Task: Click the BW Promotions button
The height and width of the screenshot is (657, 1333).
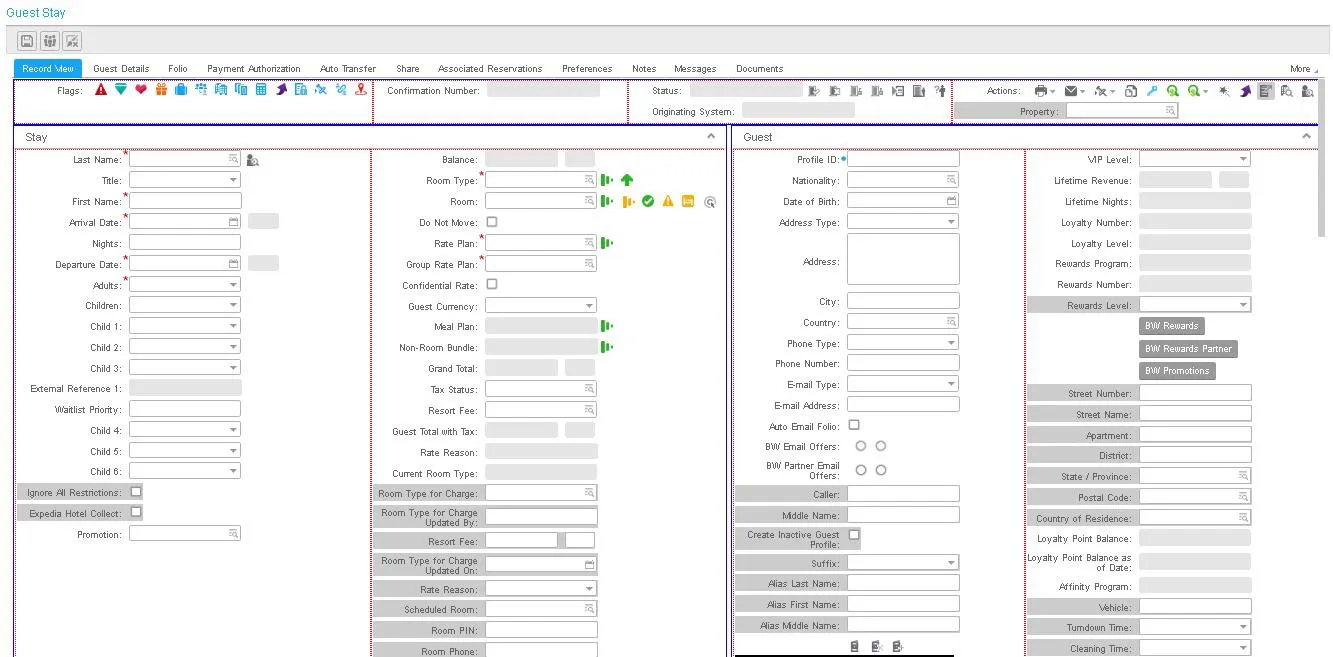Action: [1178, 371]
